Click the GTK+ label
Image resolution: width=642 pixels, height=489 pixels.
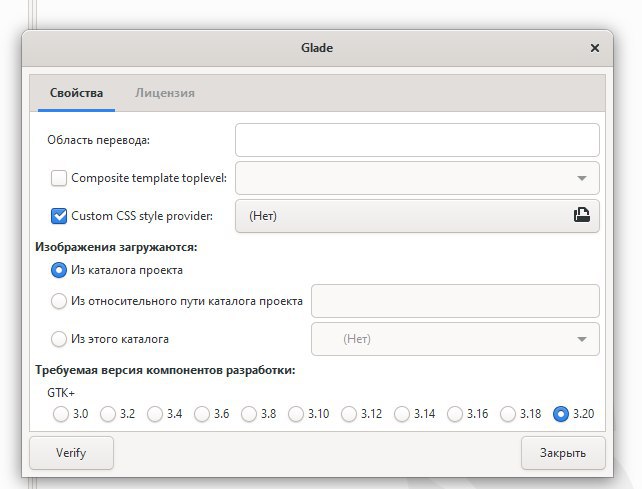61,393
